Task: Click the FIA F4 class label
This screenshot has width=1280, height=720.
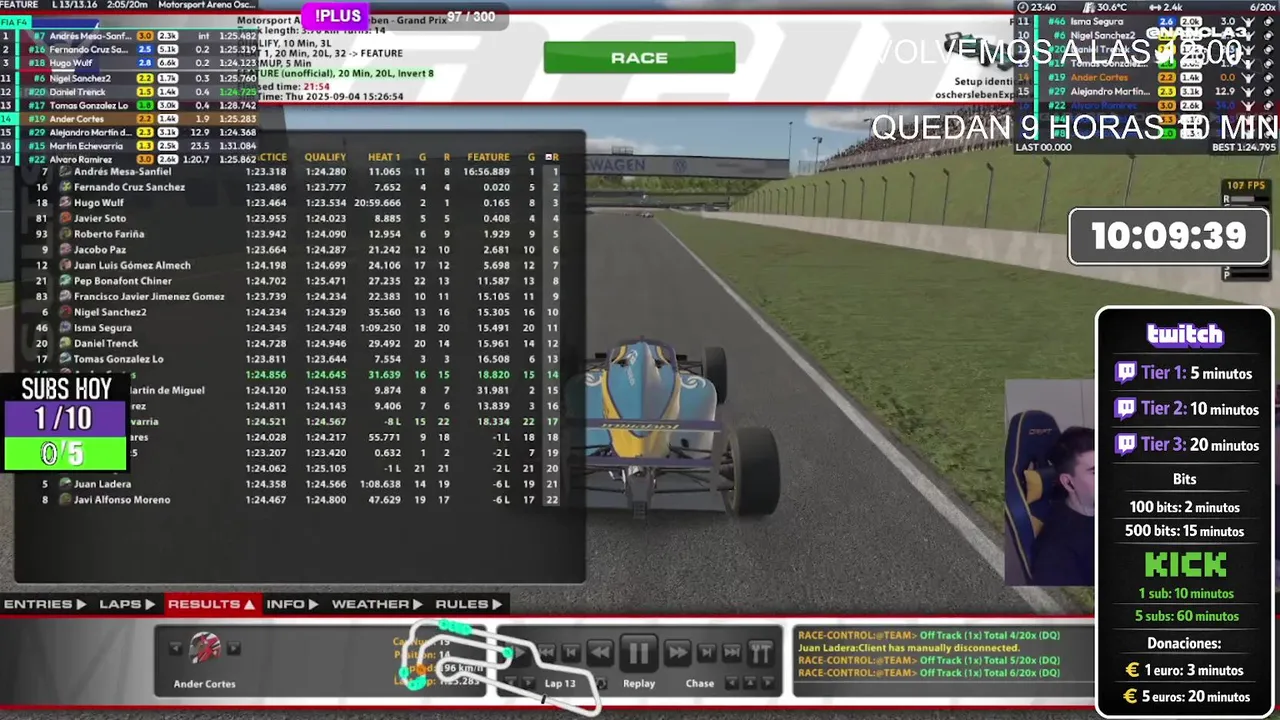Action: click(16, 21)
